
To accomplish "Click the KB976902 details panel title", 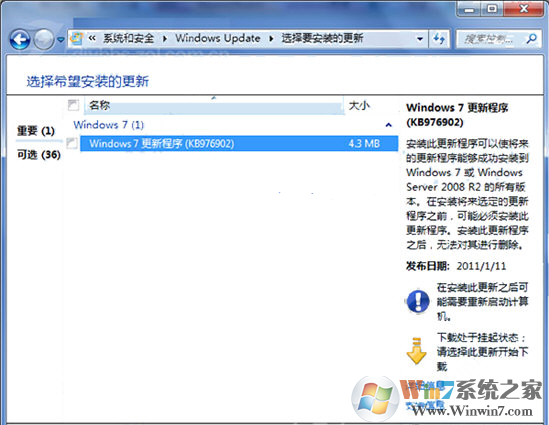I will (457, 114).
